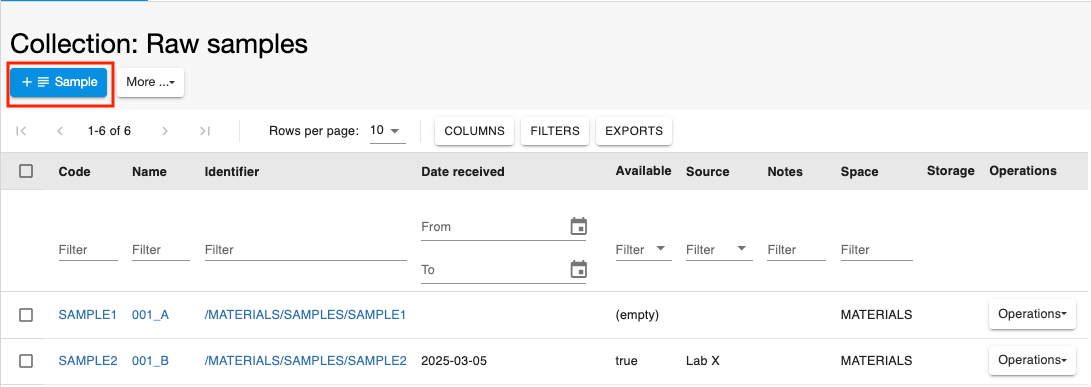Click MATERIALS space cell for SAMPLE1
Screen dimensions: 1091x387
coord(877,315)
